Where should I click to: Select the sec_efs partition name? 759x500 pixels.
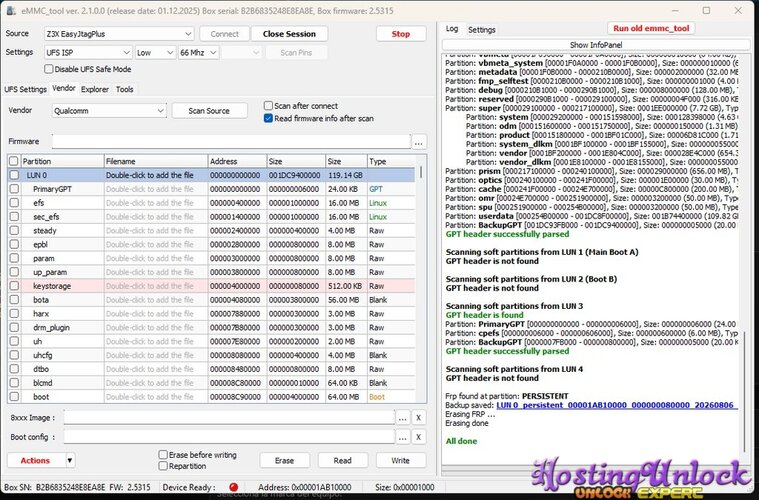tap(46, 216)
